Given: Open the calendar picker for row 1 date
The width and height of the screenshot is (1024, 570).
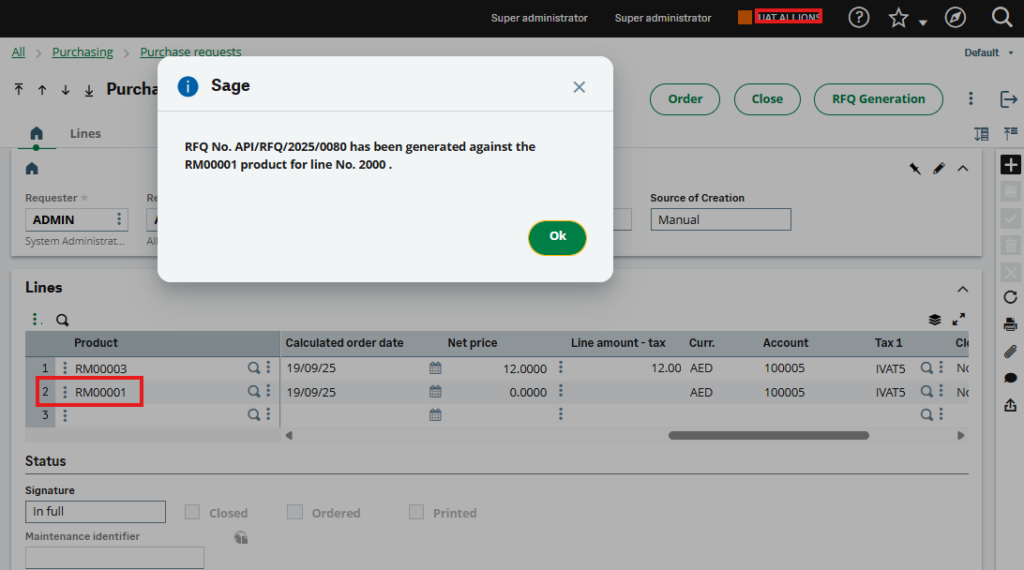Looking at the screenshot, I should (435, 368).
